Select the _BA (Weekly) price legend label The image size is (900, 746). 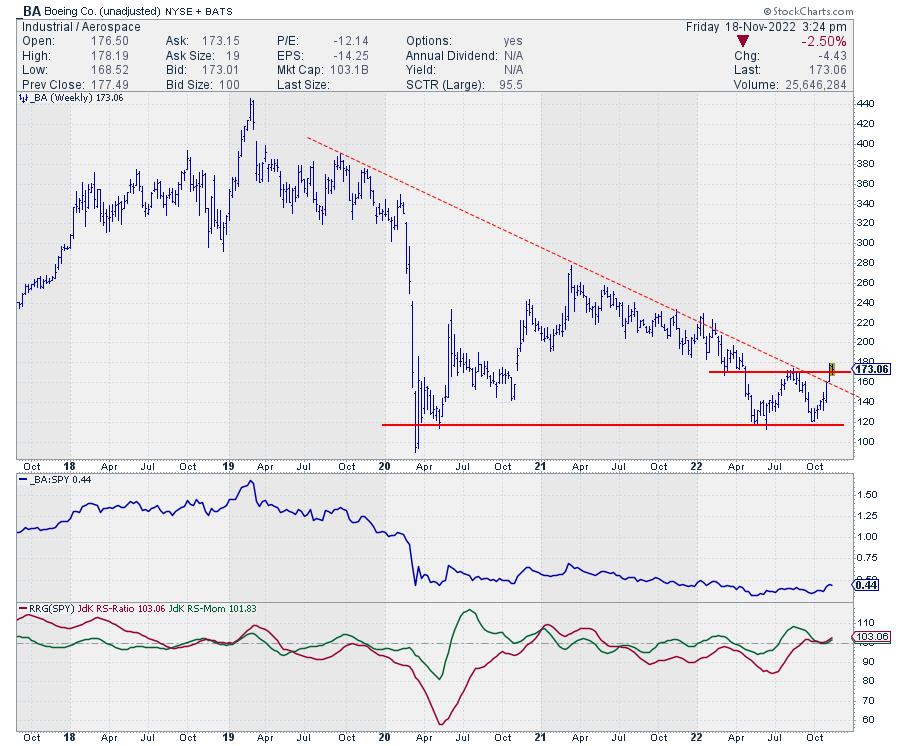[x=69, y=100]
